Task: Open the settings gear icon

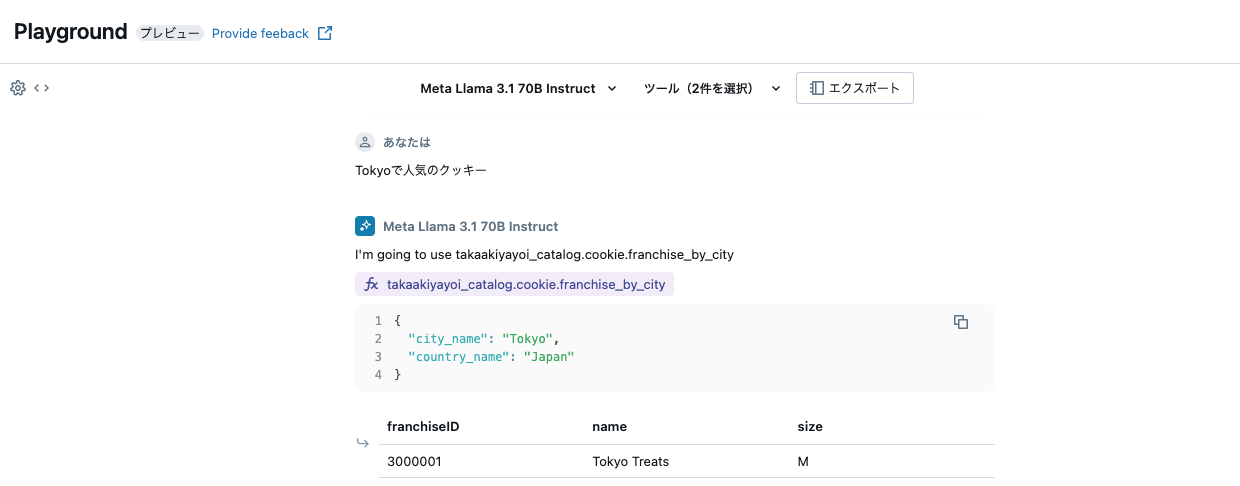Action: click(x=17, y=88)
